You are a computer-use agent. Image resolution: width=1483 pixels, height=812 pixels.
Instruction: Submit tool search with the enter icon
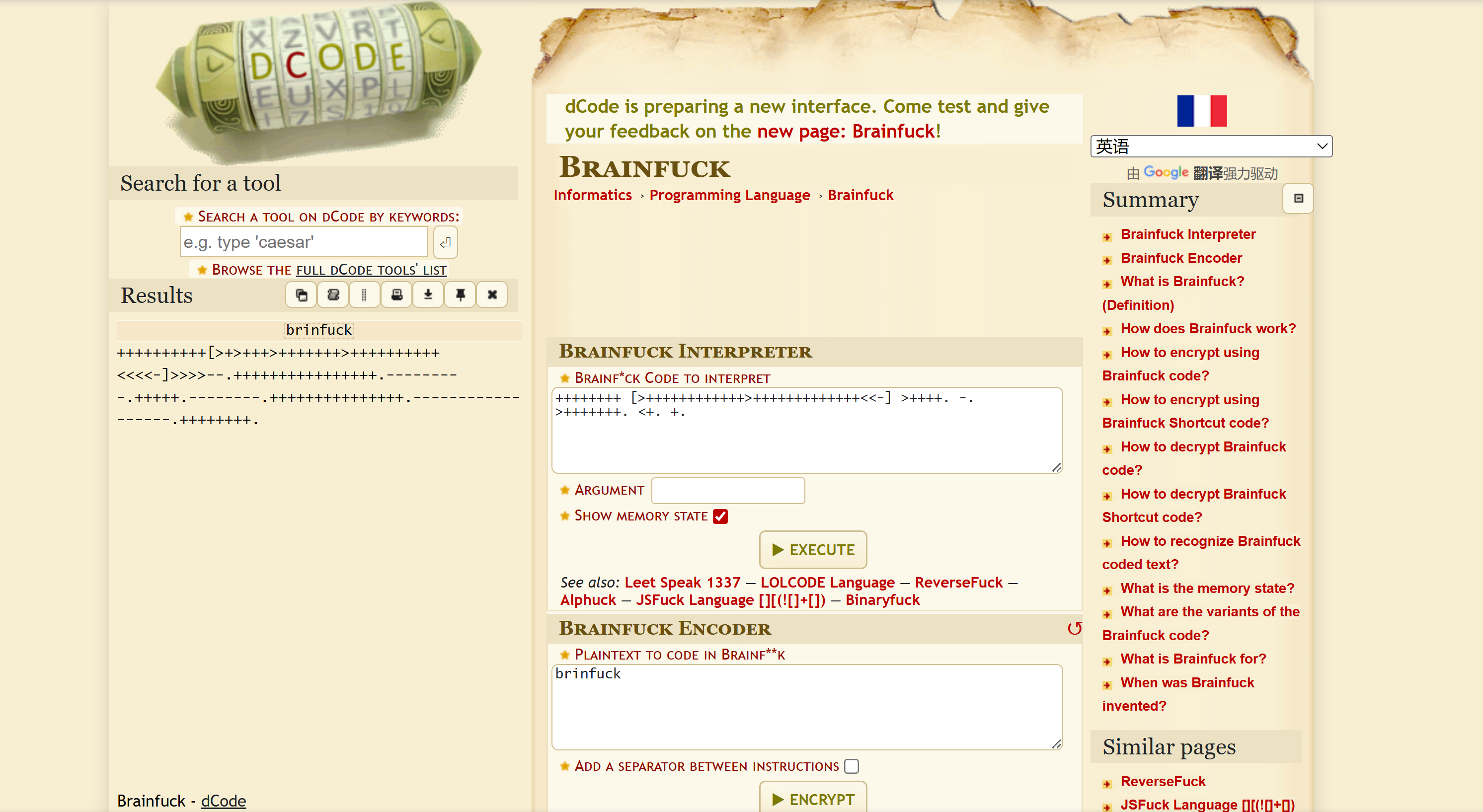pos(446,243)
